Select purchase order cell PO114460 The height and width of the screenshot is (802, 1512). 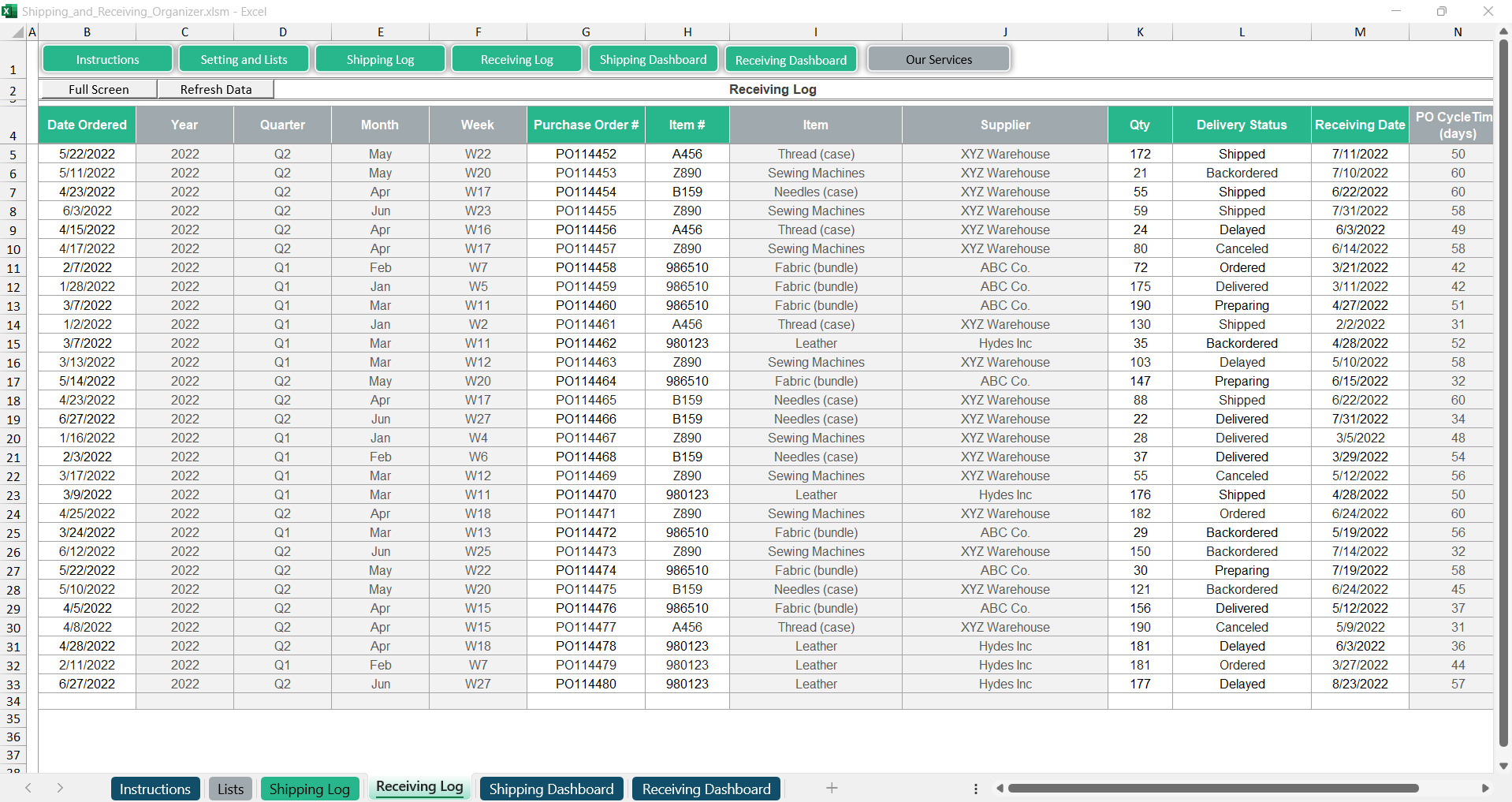586,305
